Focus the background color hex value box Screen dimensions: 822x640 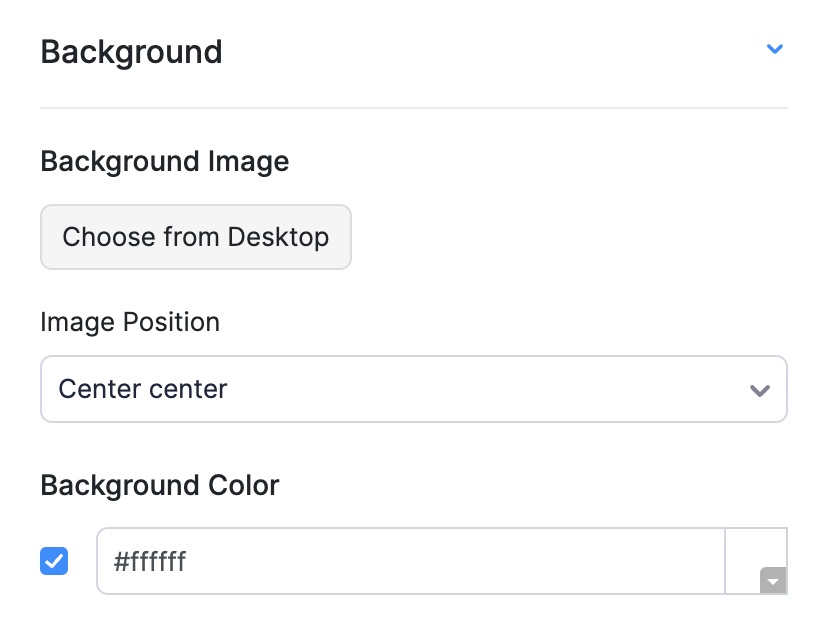click(x=410, y=561)
